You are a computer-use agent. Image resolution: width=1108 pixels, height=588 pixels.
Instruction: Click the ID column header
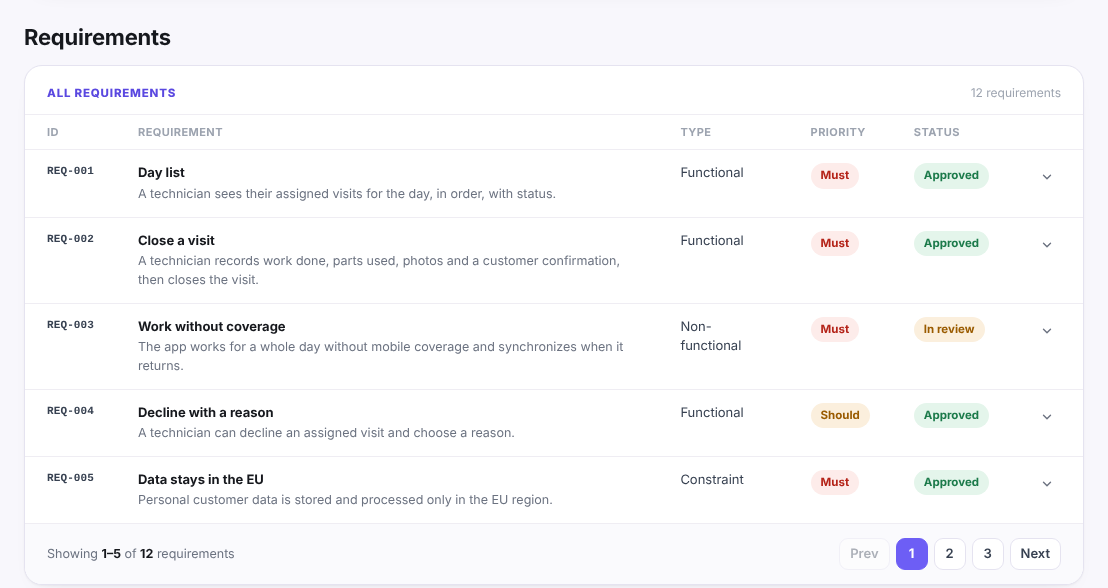point(53,132)
